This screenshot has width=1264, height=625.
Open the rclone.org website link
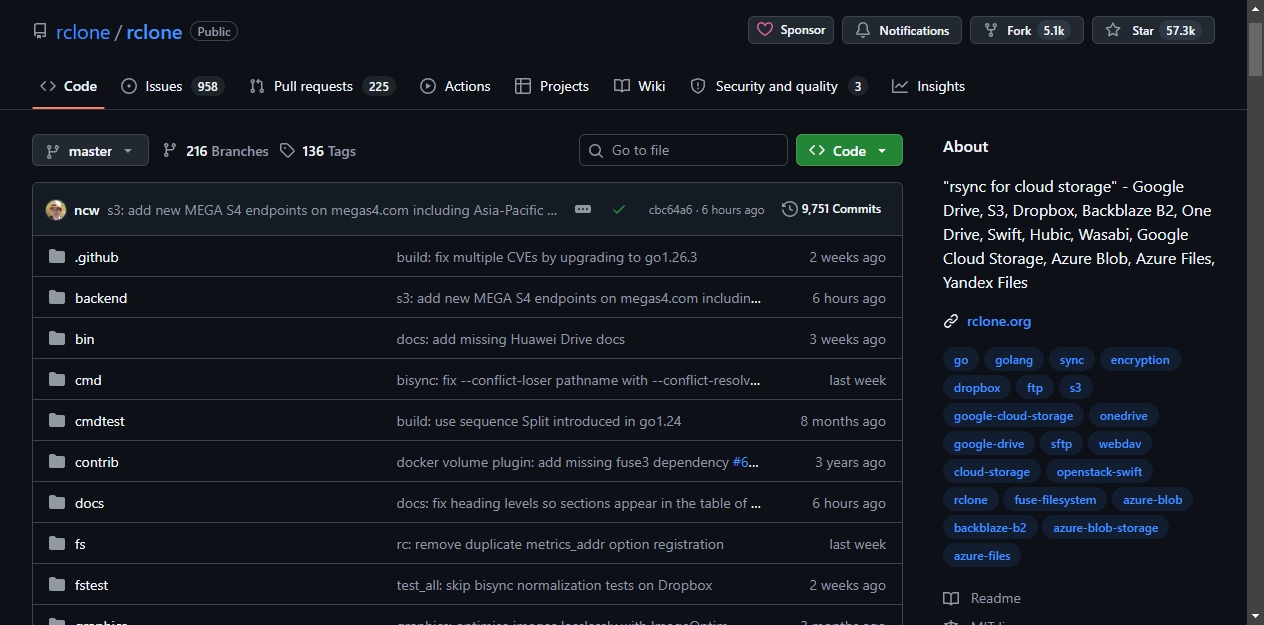click(x=999, y=321)
